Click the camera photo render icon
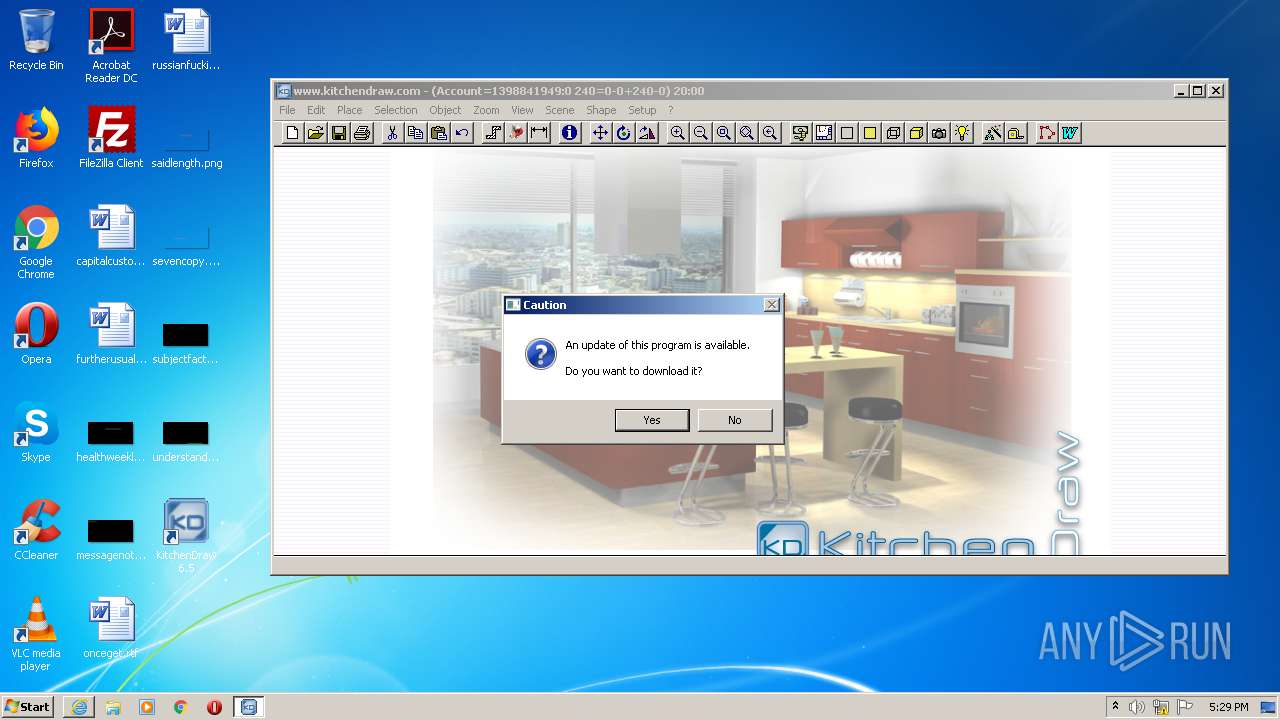Viewport: 1280px width, 720px height. point(939,133)
